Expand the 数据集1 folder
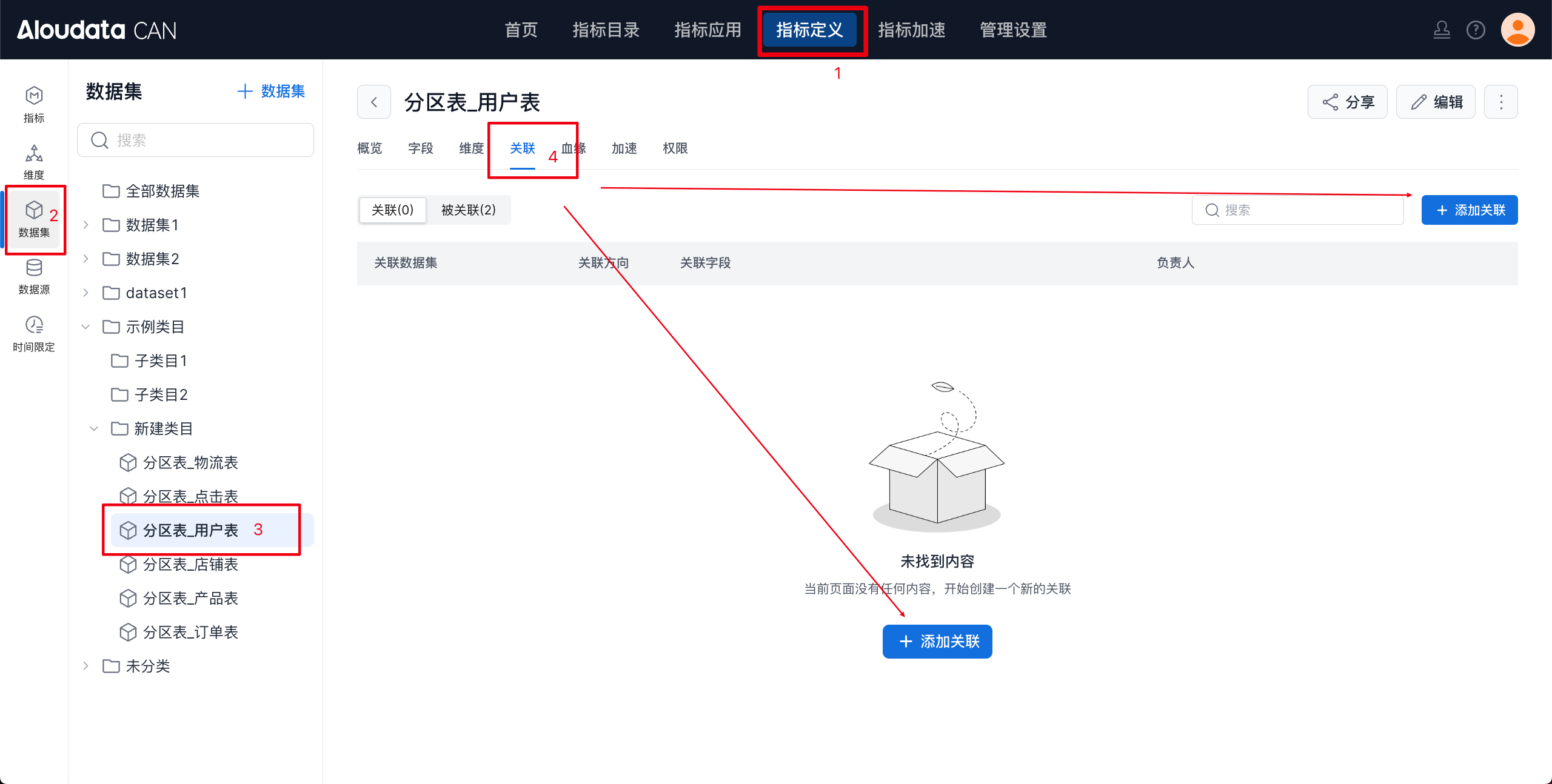The height and width of the screenshot is (784, 1552). point(86,225)
